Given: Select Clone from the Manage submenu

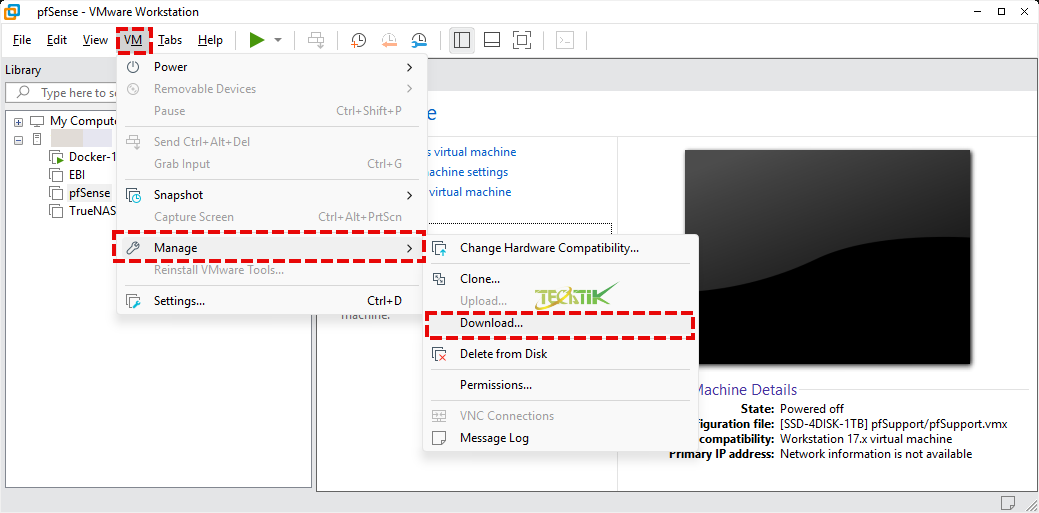Looking at the screenshot, I should (561, 279).
